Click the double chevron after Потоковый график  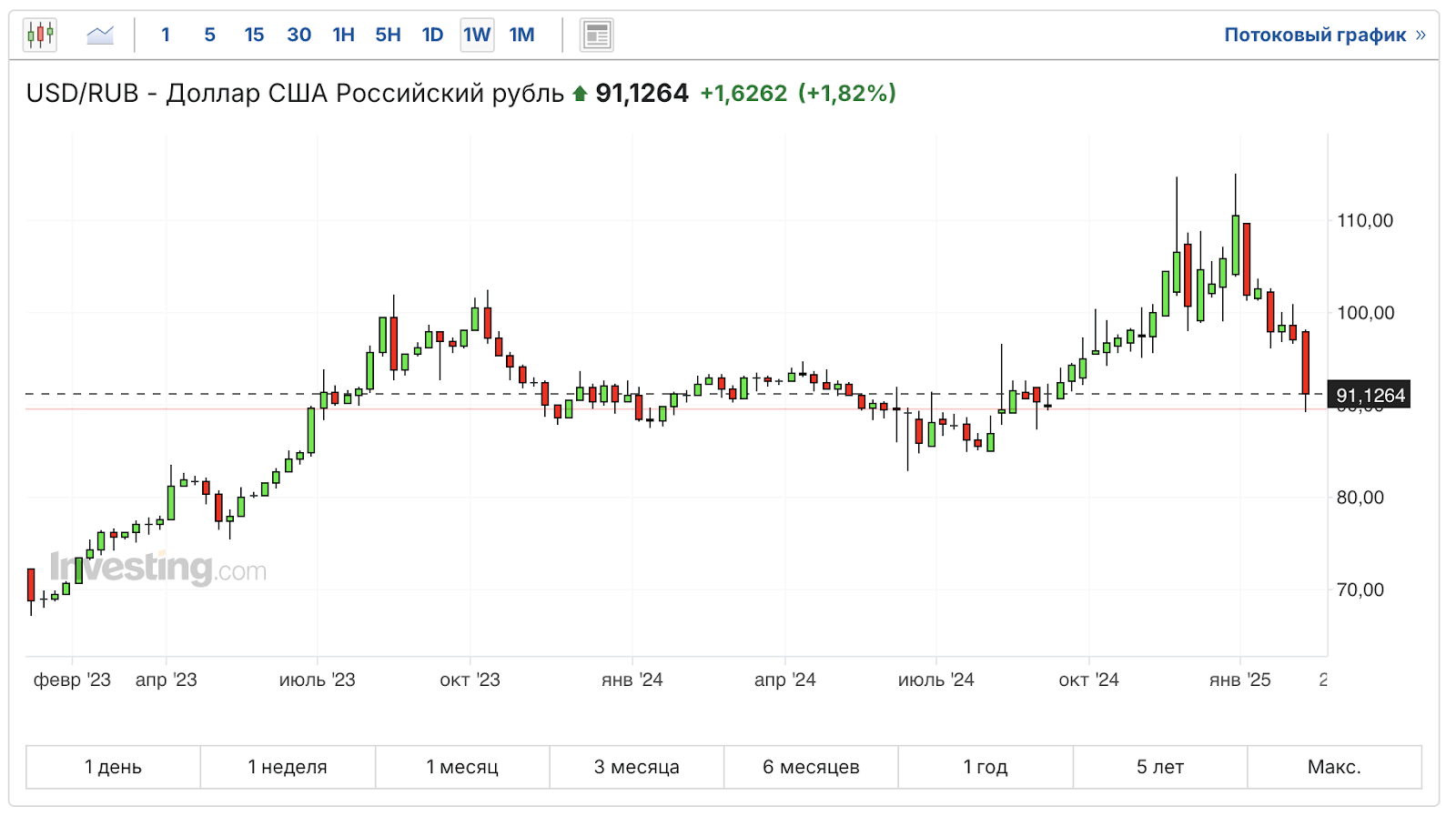1421,35
